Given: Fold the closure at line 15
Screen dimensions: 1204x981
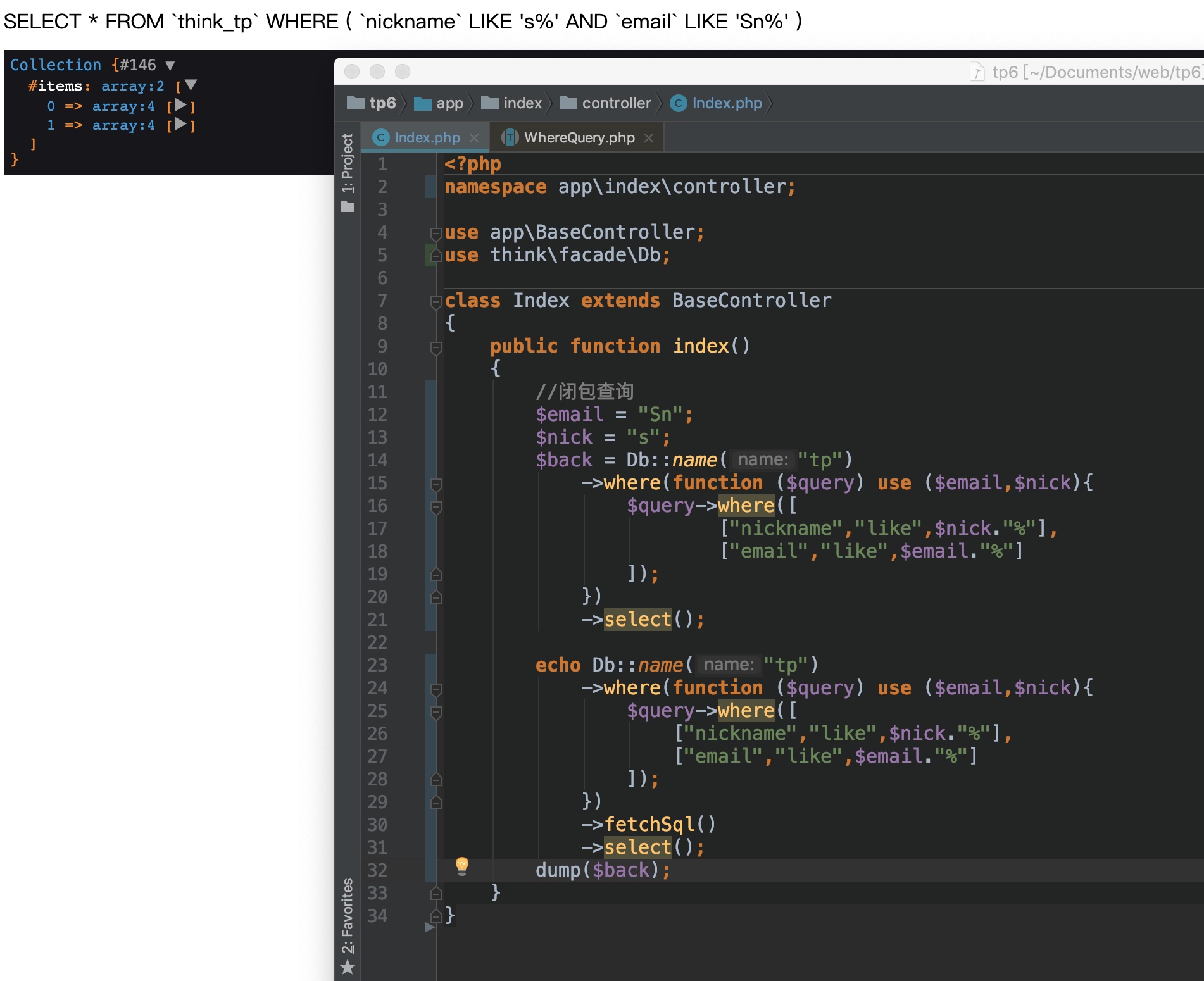Looking at the screenshot, I should [x=436, y=485].
